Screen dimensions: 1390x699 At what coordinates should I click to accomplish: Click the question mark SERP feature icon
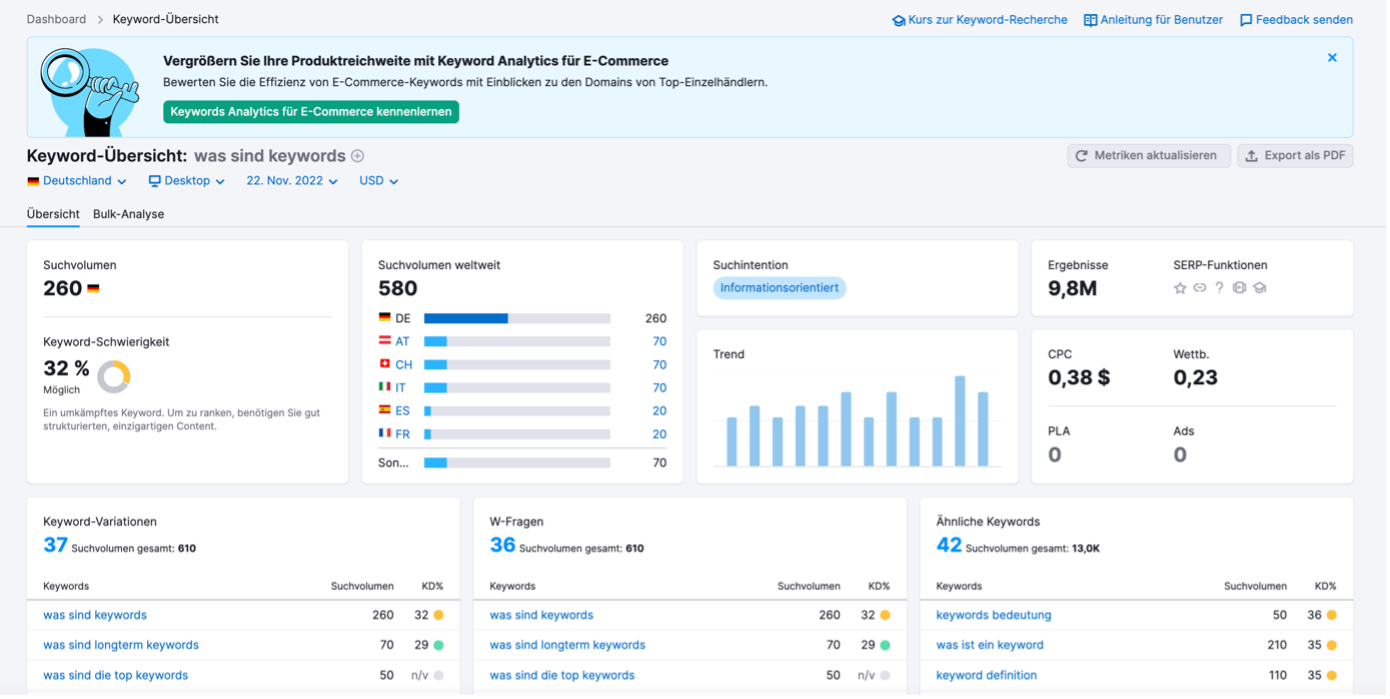tap(1219, 288)
